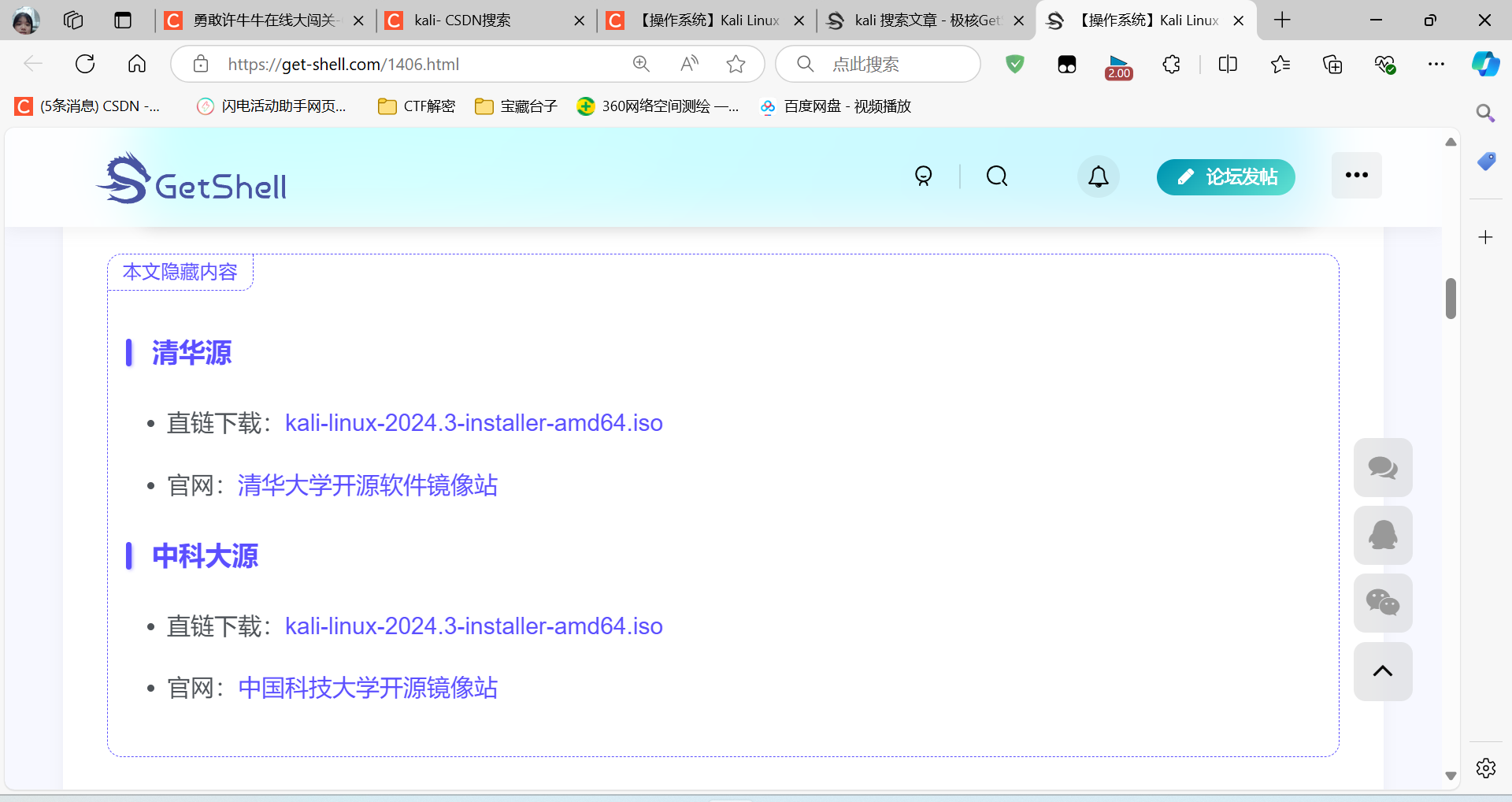Close the active get-shell Kali Linux tab

coord(1239,20)
